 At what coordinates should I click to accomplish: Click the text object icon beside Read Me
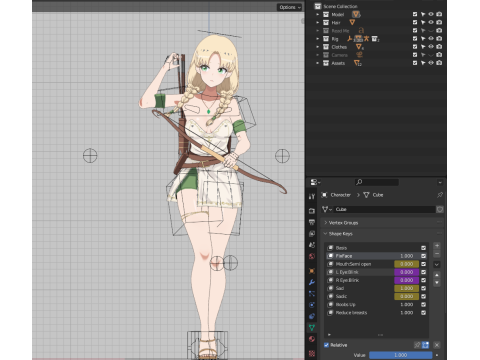tap(361, 30)
